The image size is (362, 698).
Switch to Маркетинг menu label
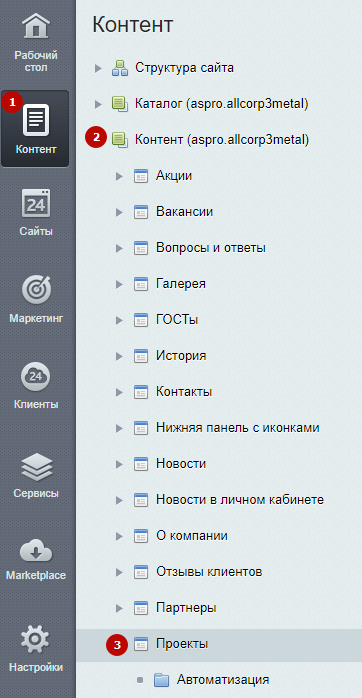[x=36, y=319]
